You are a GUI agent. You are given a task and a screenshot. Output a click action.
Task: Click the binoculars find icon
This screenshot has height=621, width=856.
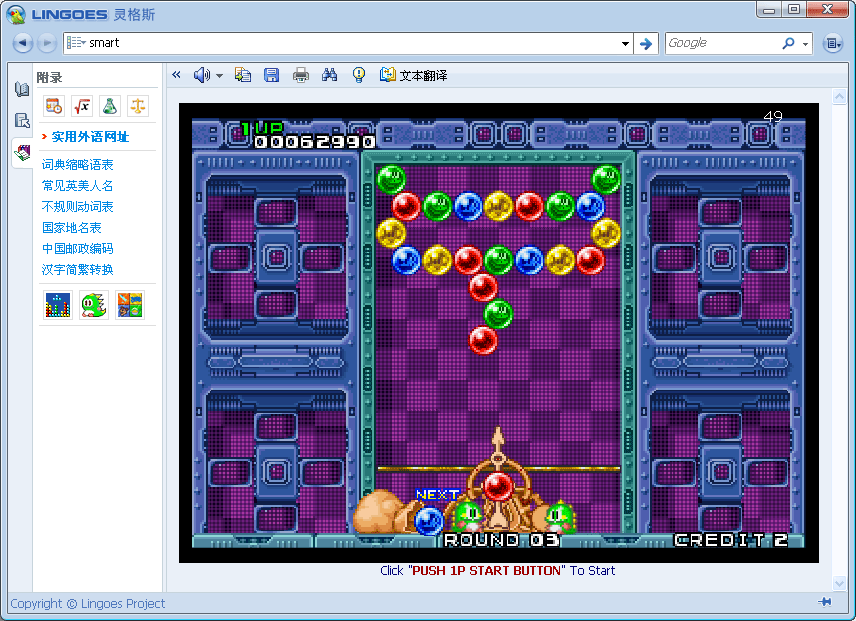(329, 75)
